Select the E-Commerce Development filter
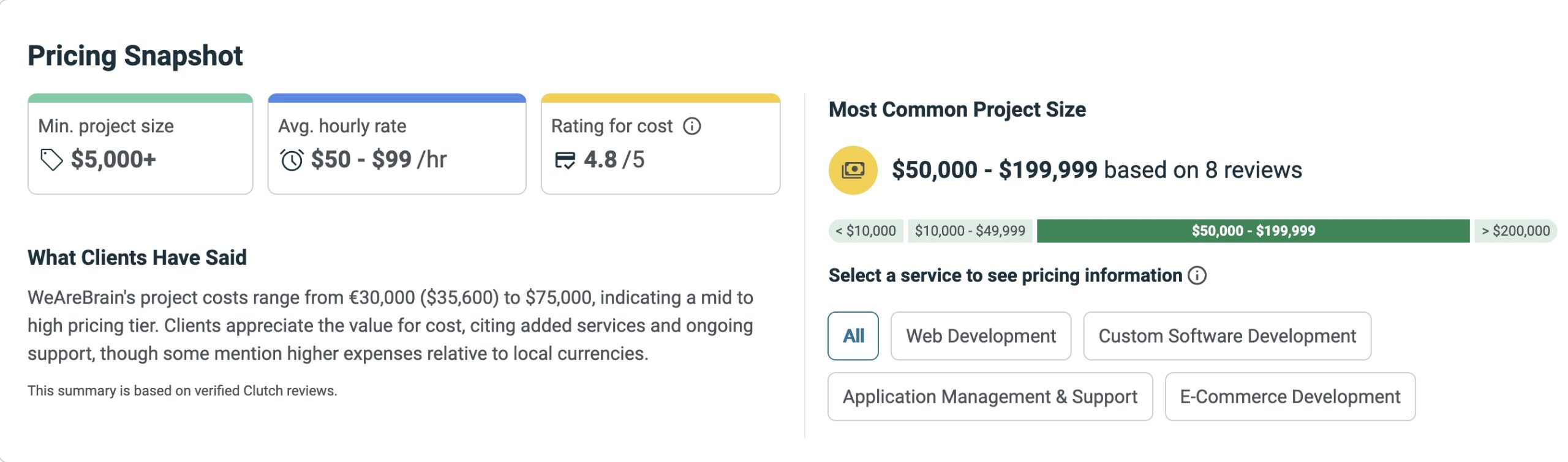This screenshot has height=462, width=1568. 1290,397
